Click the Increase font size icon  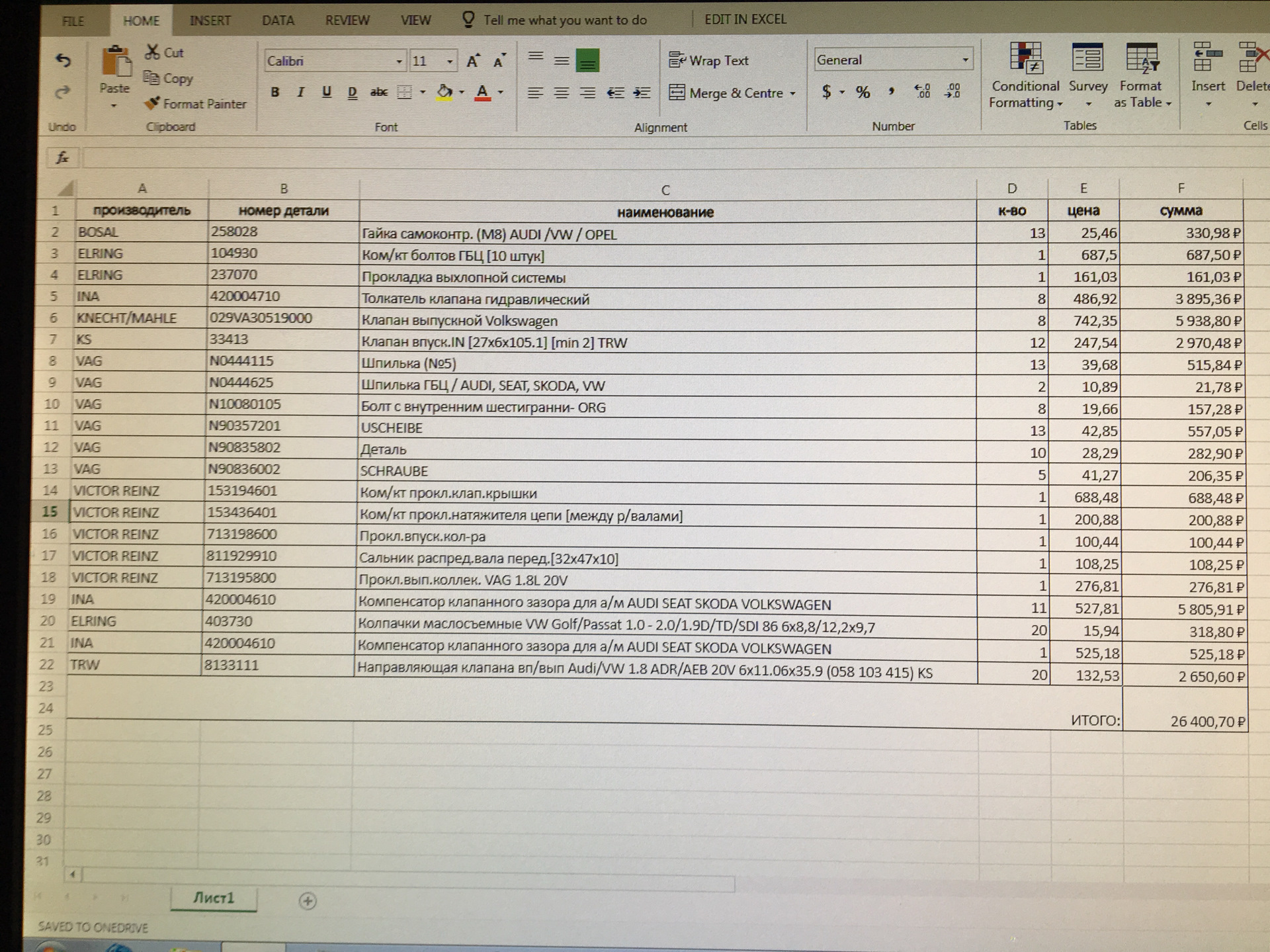coord(472,61)
